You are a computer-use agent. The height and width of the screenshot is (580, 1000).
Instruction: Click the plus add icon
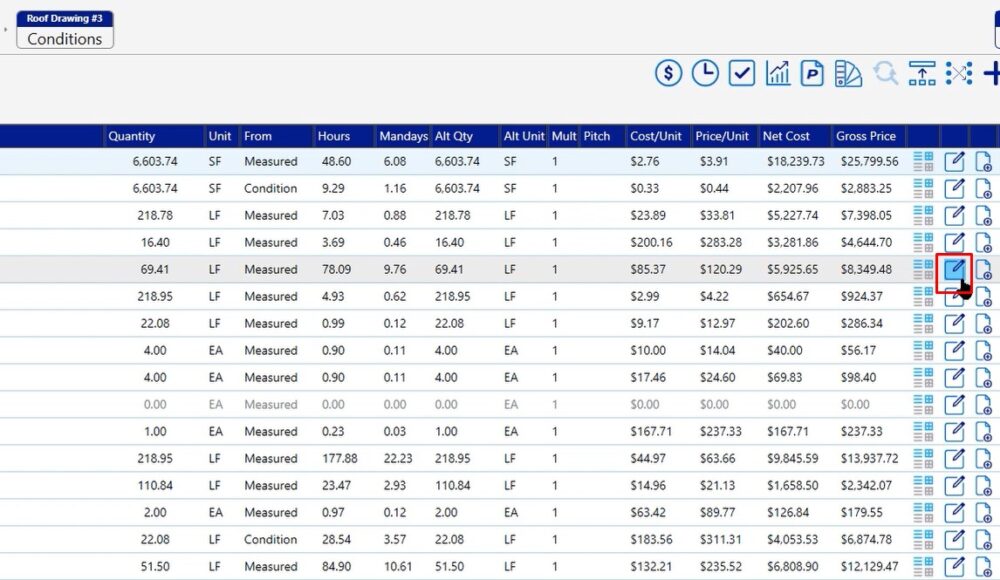[x=991, y=73]
